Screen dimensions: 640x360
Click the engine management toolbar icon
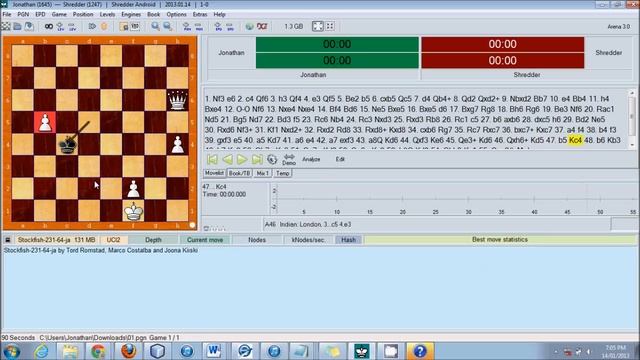135,27
